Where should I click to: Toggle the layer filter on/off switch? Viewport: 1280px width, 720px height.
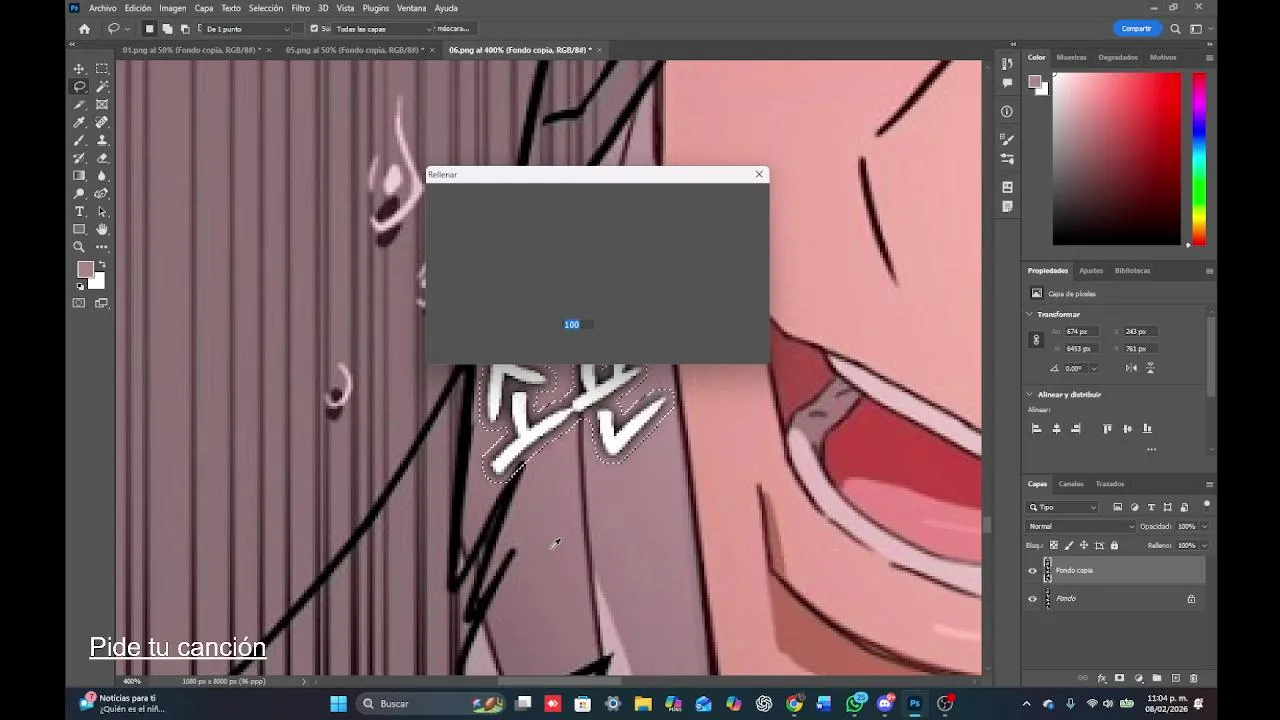pyautogui.click(x=1207, y=504)
